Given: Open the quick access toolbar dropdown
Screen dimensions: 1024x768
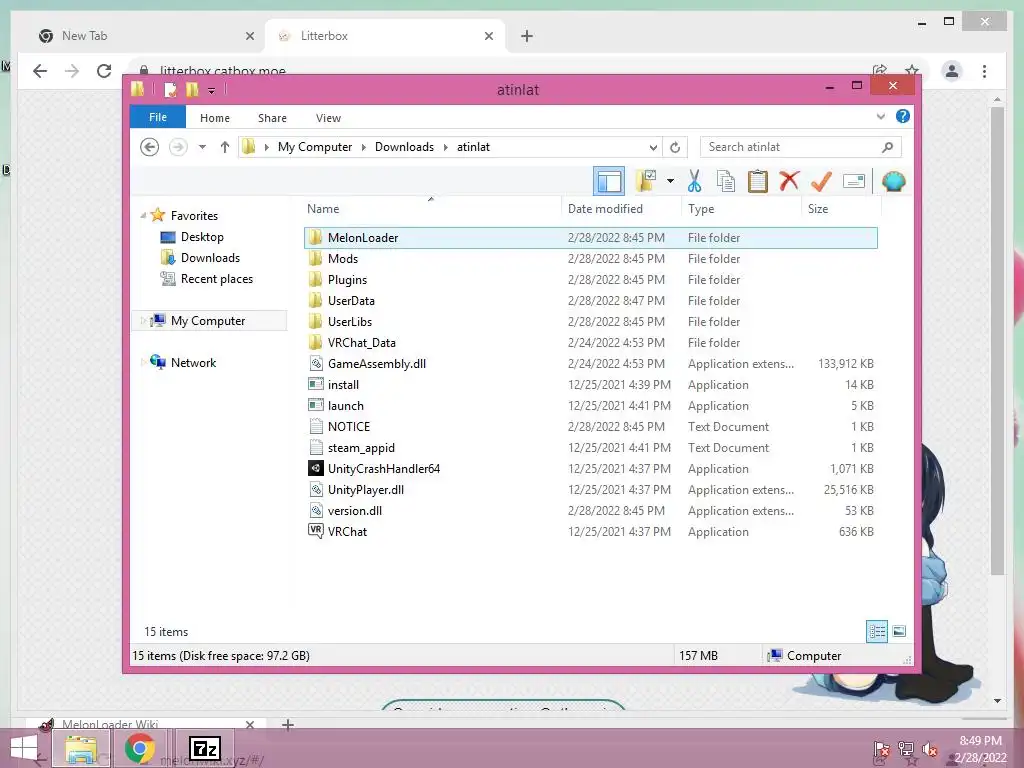Looking at the screenshot, I should (211, 91).
